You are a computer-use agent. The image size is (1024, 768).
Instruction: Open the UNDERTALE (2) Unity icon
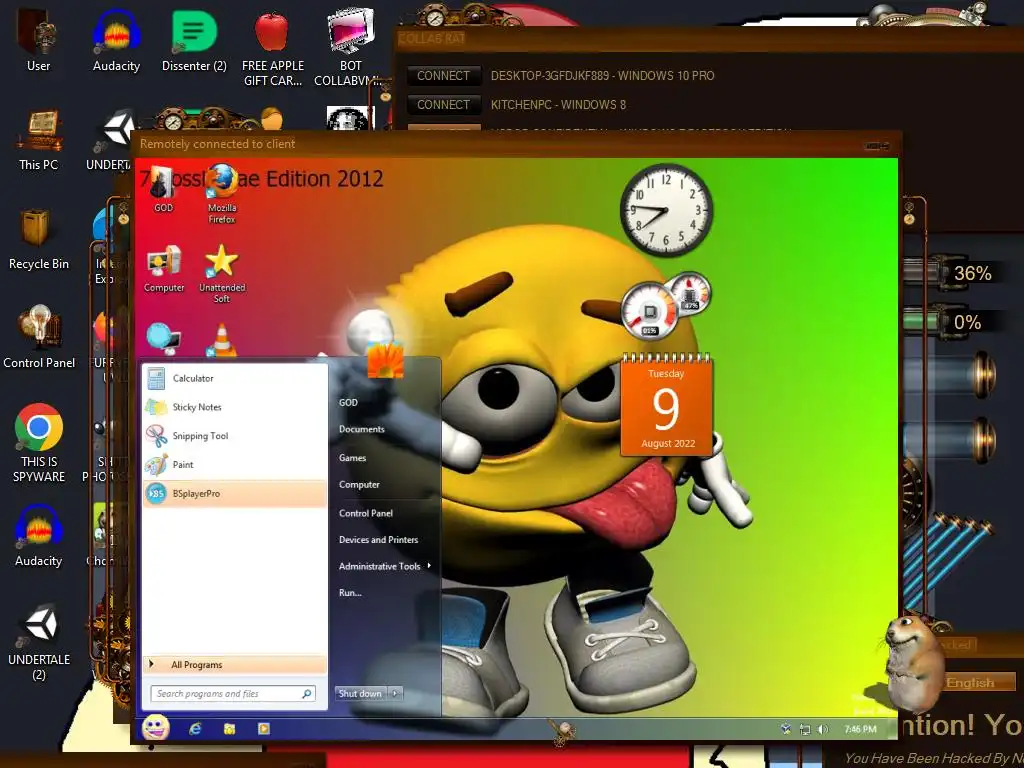point(39,642)
